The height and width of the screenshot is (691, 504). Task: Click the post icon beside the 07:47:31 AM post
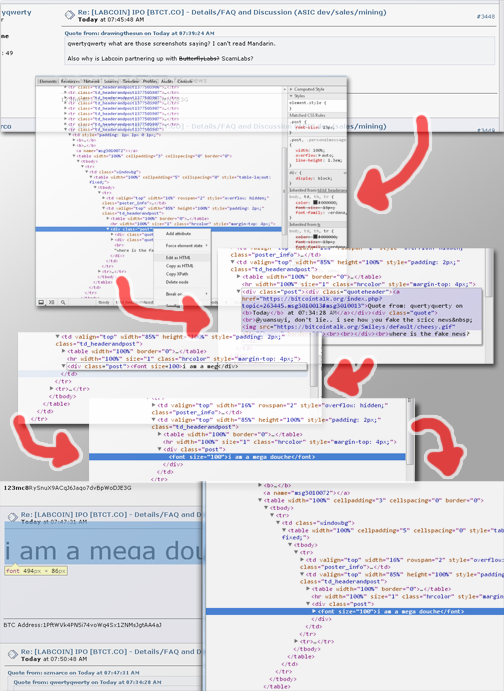13,517
